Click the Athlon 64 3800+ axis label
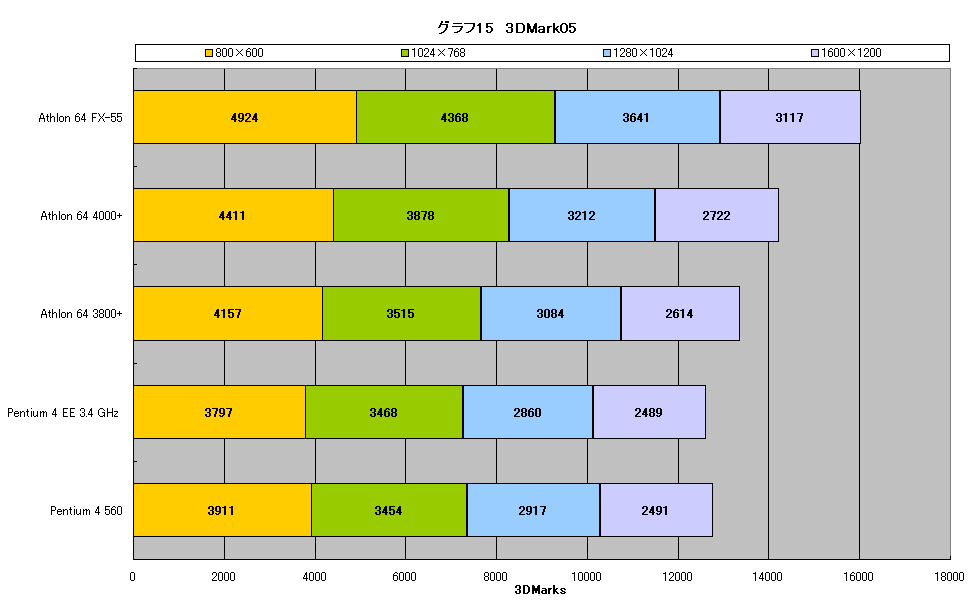Viewport: 972px width, 604px height. [81, 314]
